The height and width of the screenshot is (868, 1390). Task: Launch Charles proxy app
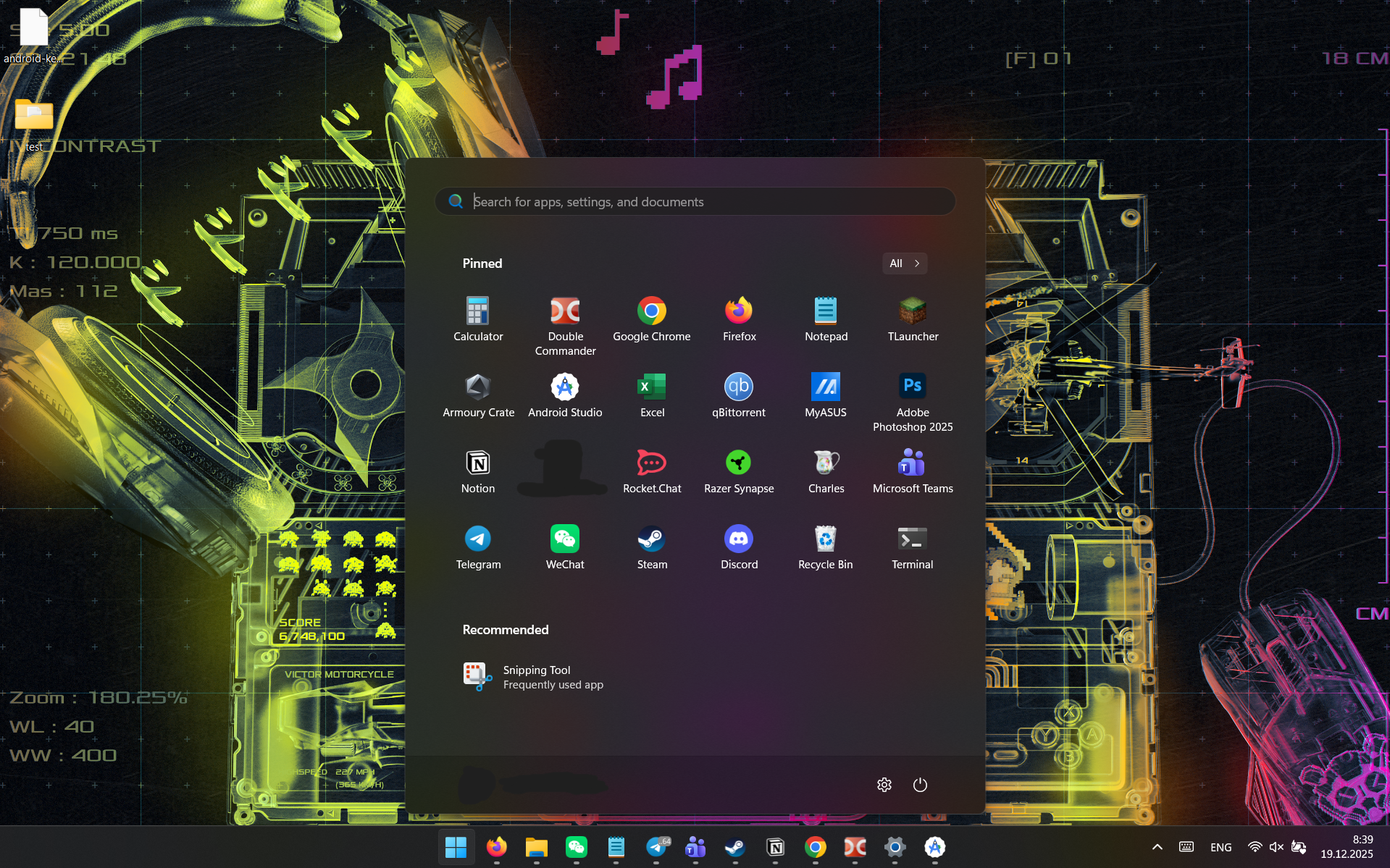coord(826,471)
